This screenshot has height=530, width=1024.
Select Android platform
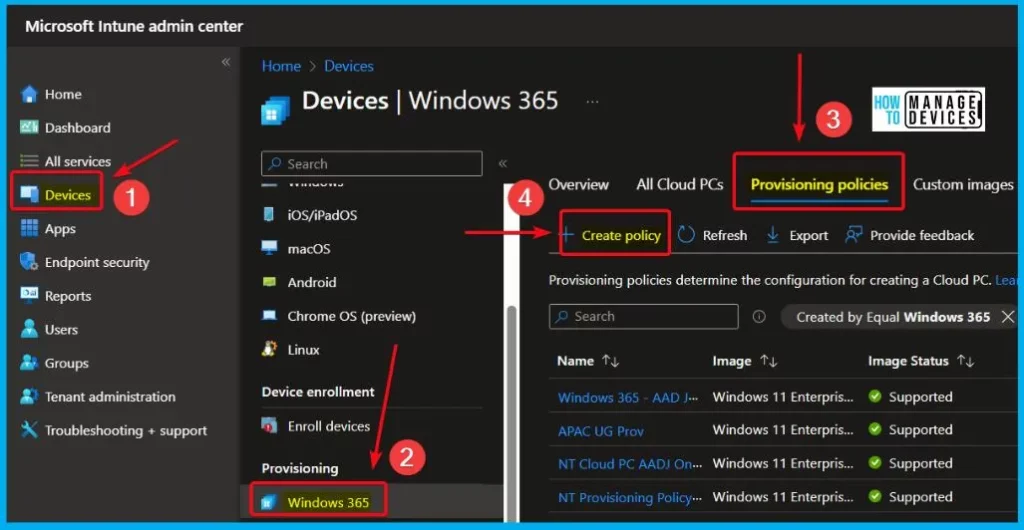coord(299,283)
